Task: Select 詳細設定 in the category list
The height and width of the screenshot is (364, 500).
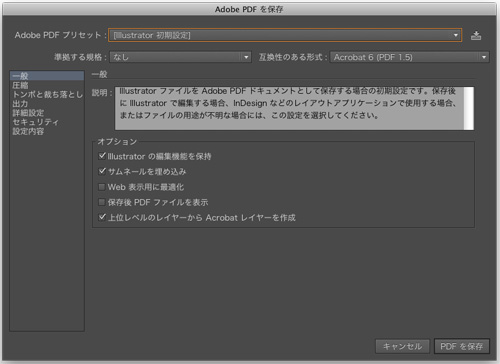Action: (x=47, y=113)
